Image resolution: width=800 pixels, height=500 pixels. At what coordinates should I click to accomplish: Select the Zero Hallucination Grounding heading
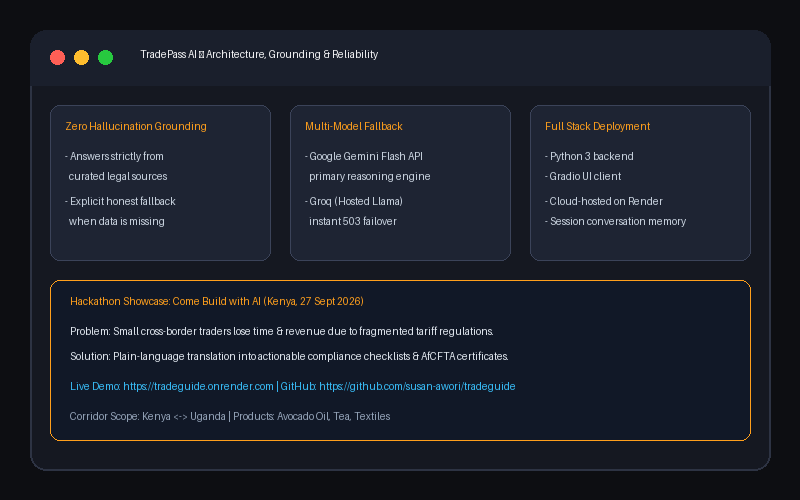(136, 127)
